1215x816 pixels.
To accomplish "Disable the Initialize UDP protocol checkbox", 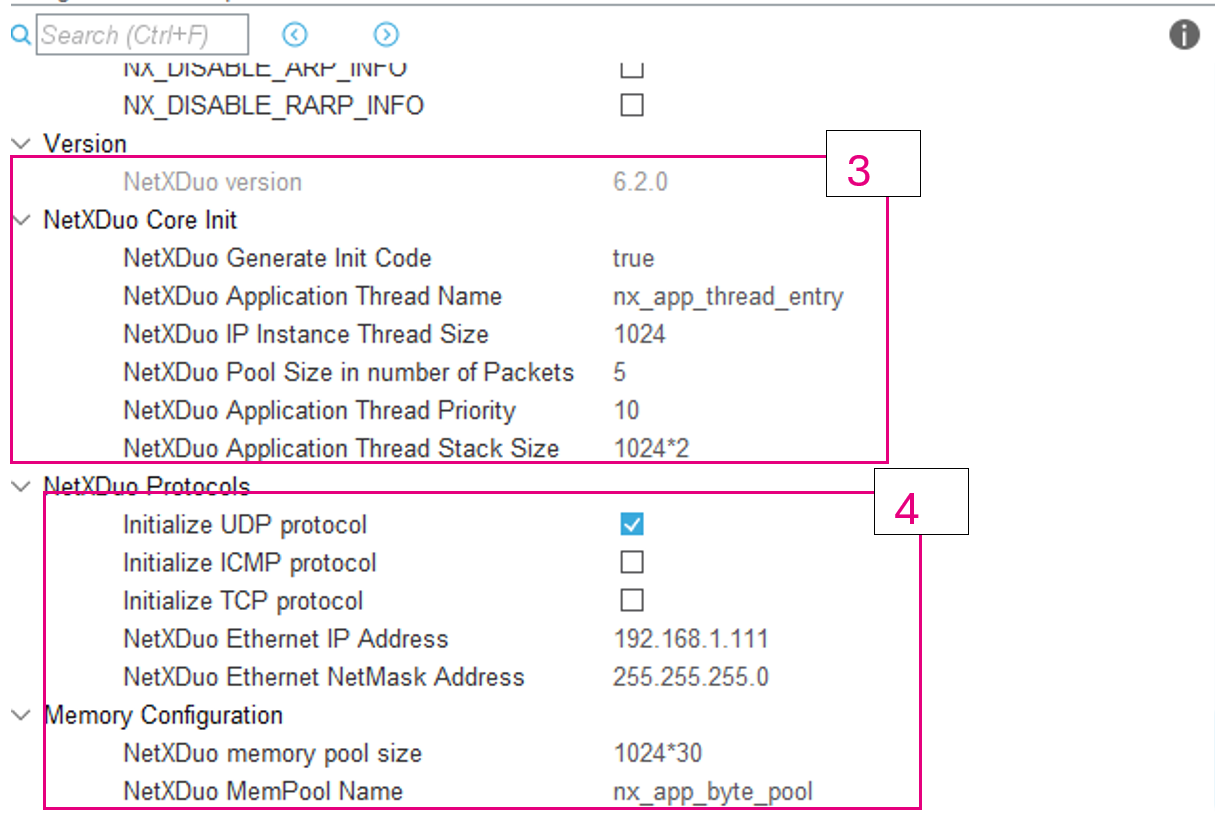I will click(x=631, y=523).
